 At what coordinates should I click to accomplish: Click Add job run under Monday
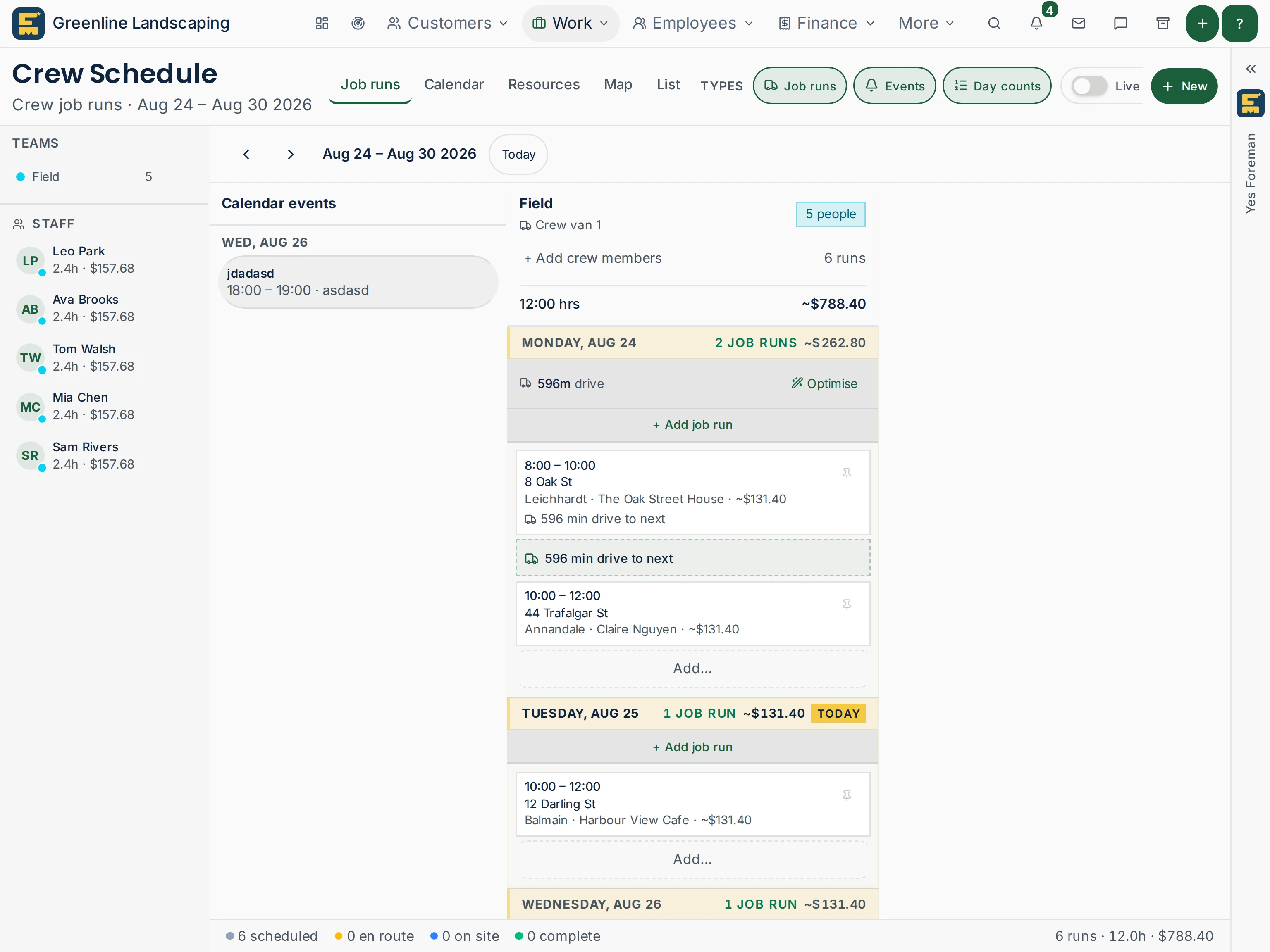[692, 425]
